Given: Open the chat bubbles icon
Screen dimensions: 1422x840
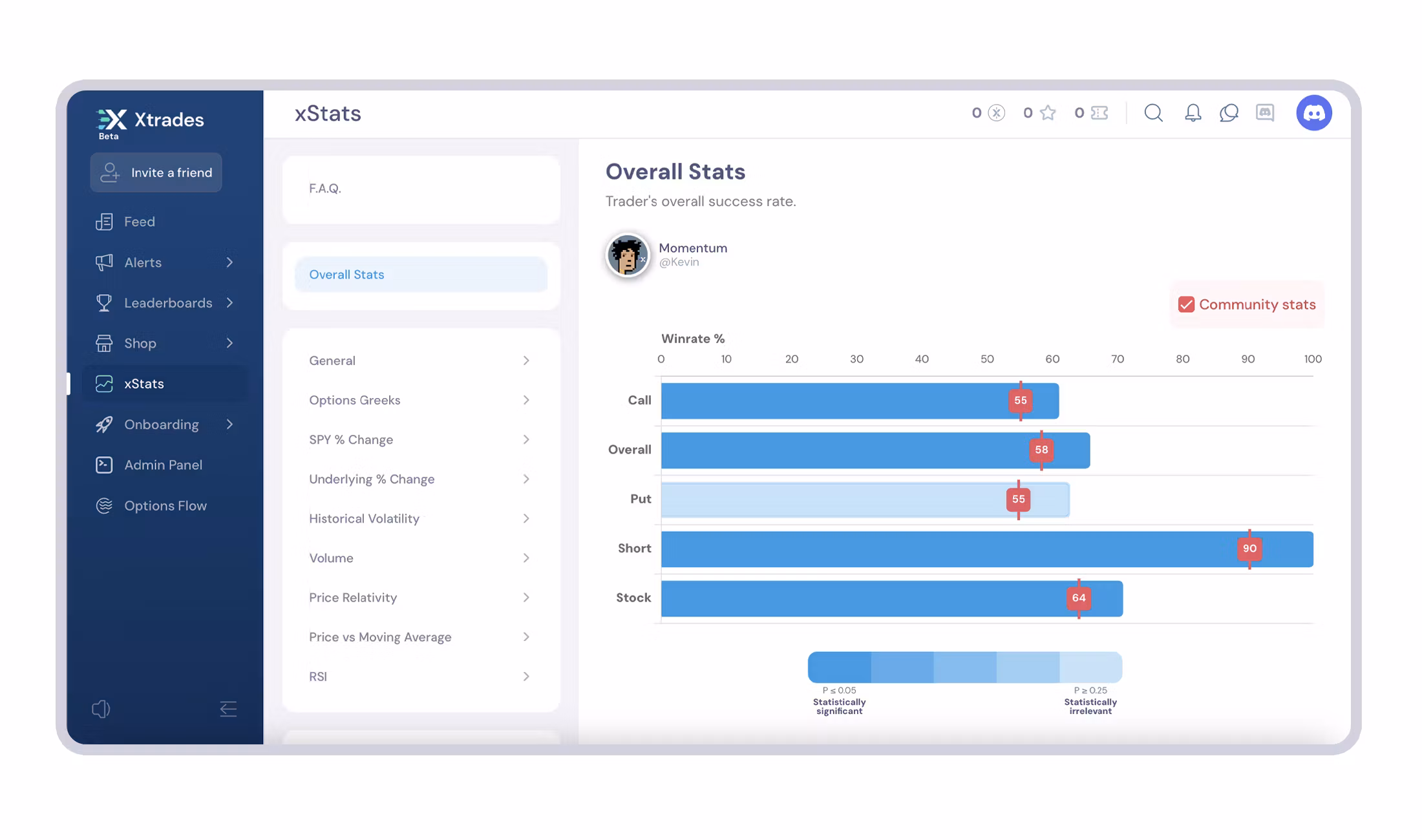Looking at the screenshot, I should point(1229,113).
